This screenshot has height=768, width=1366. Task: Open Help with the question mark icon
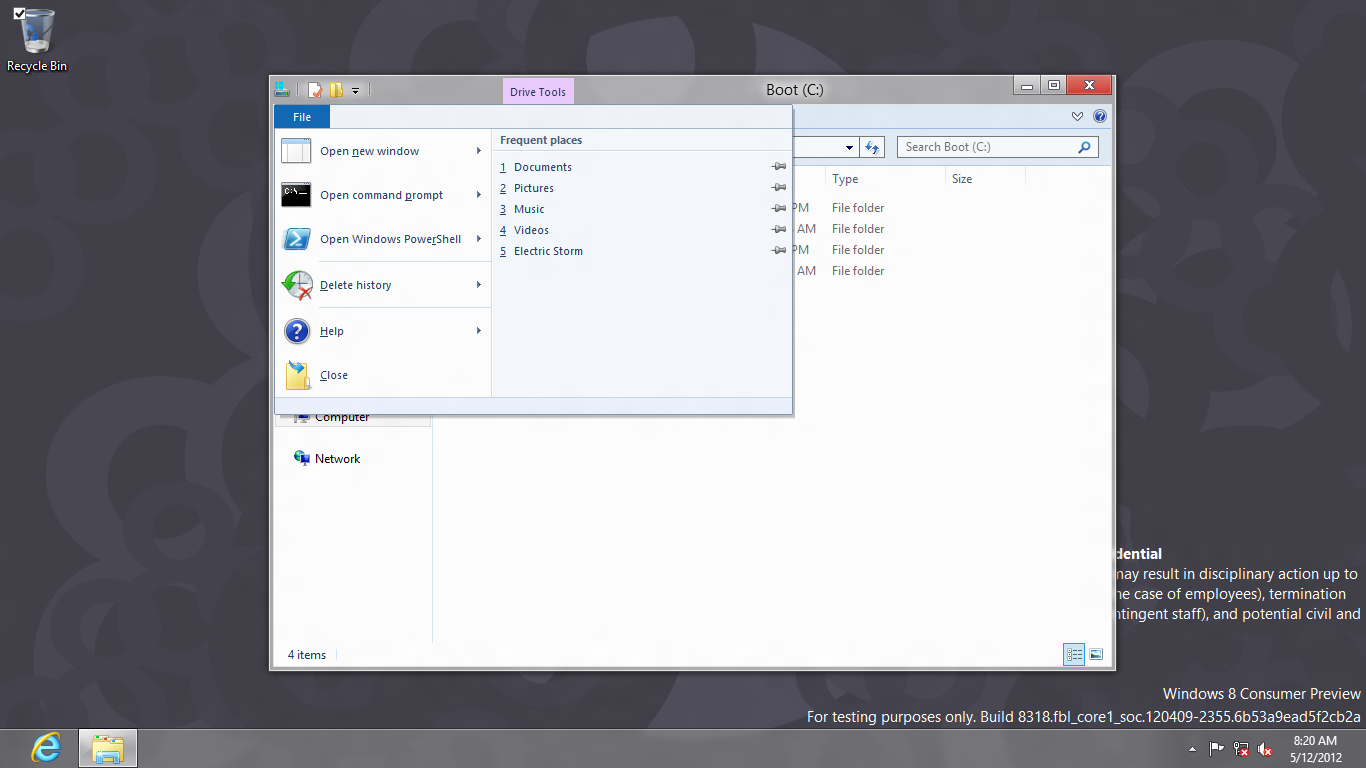point(297,331)
